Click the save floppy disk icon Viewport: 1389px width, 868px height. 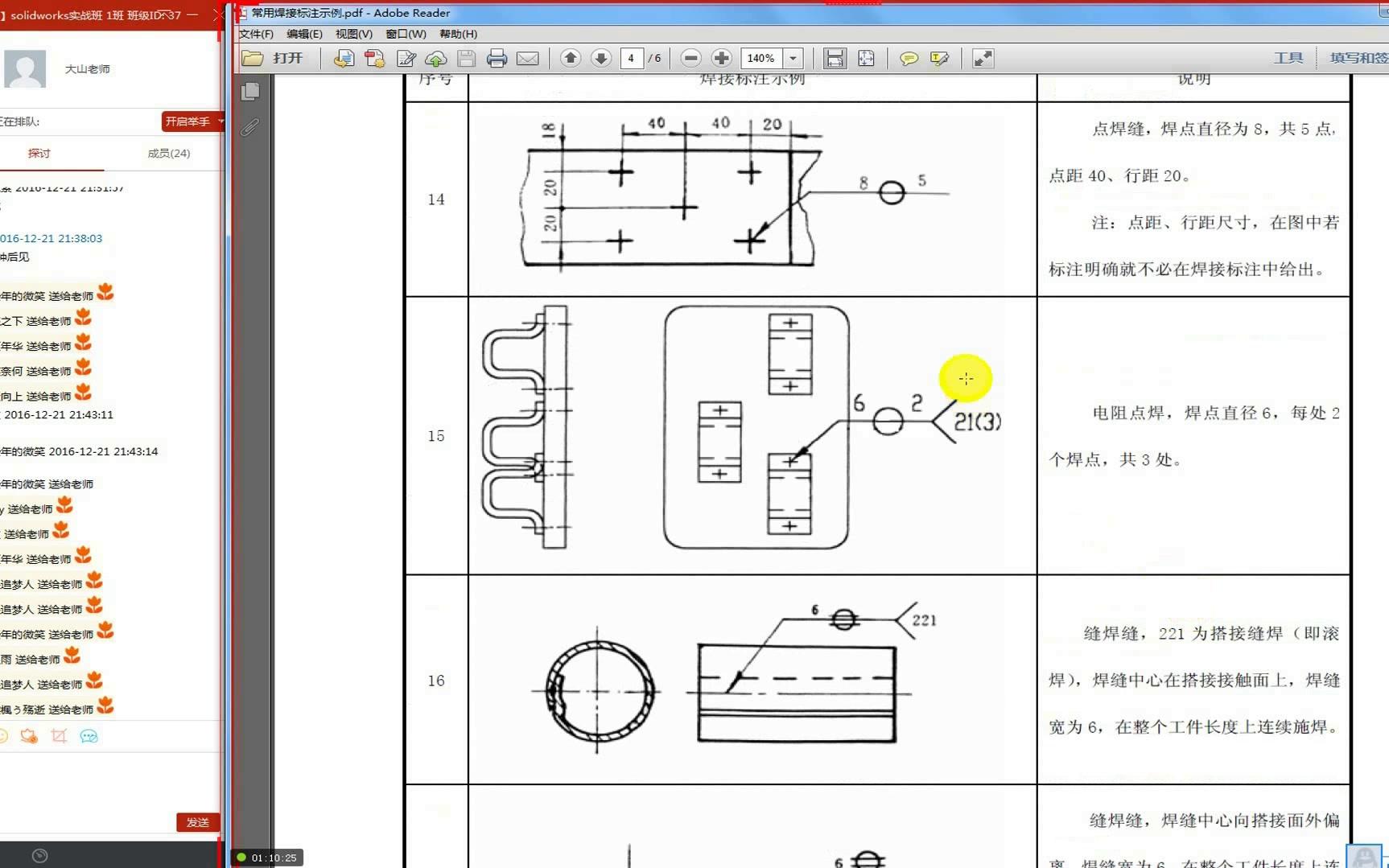466,58
